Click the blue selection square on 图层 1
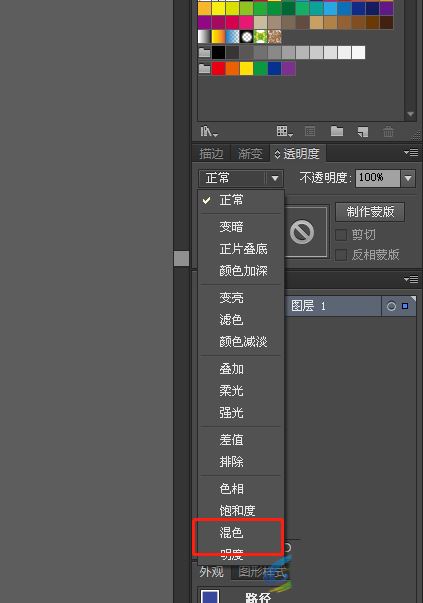The width and height of the screenshot is (423, 603). tap(405, 306)
